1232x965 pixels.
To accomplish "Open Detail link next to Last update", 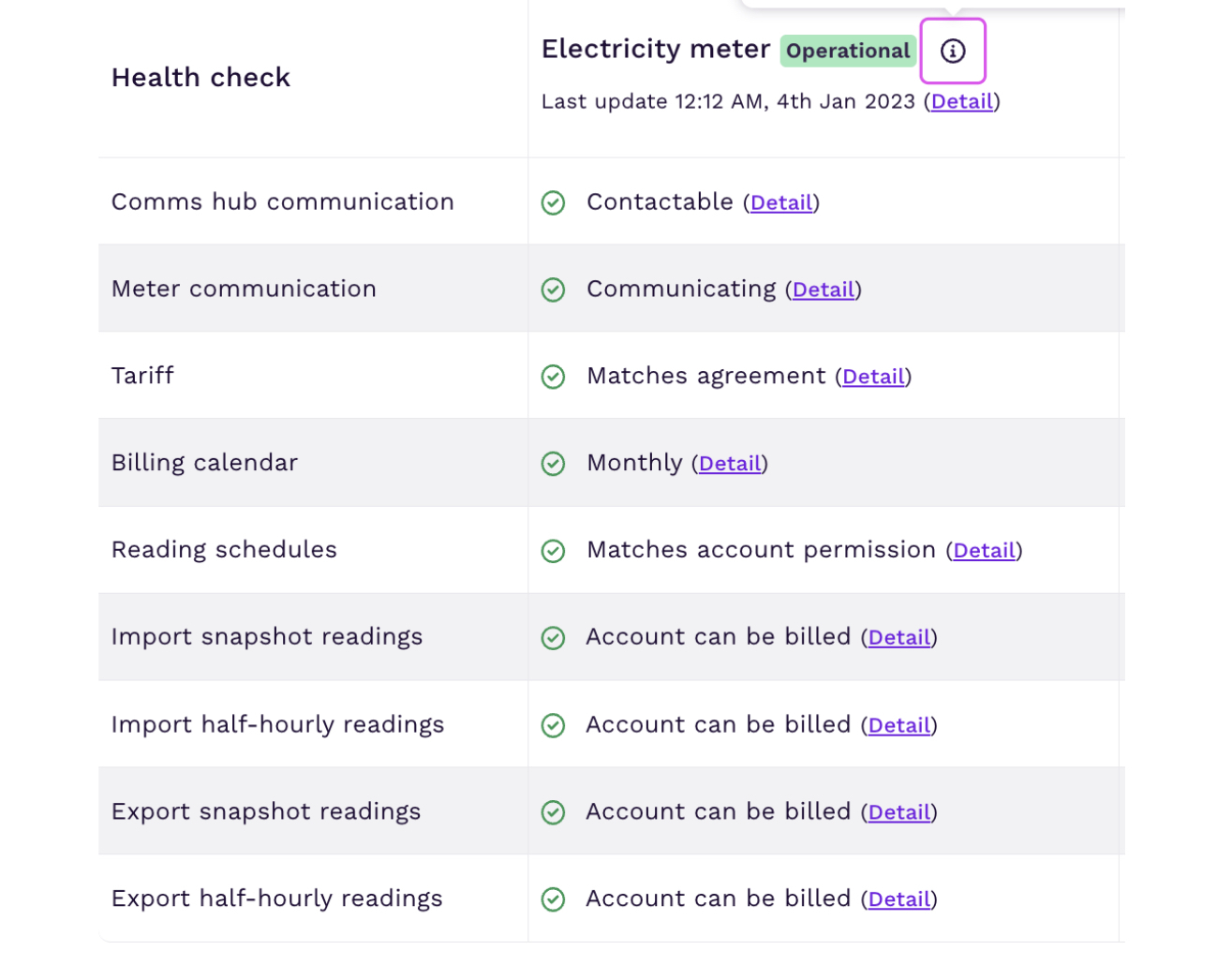I will (x=961, y=101).
